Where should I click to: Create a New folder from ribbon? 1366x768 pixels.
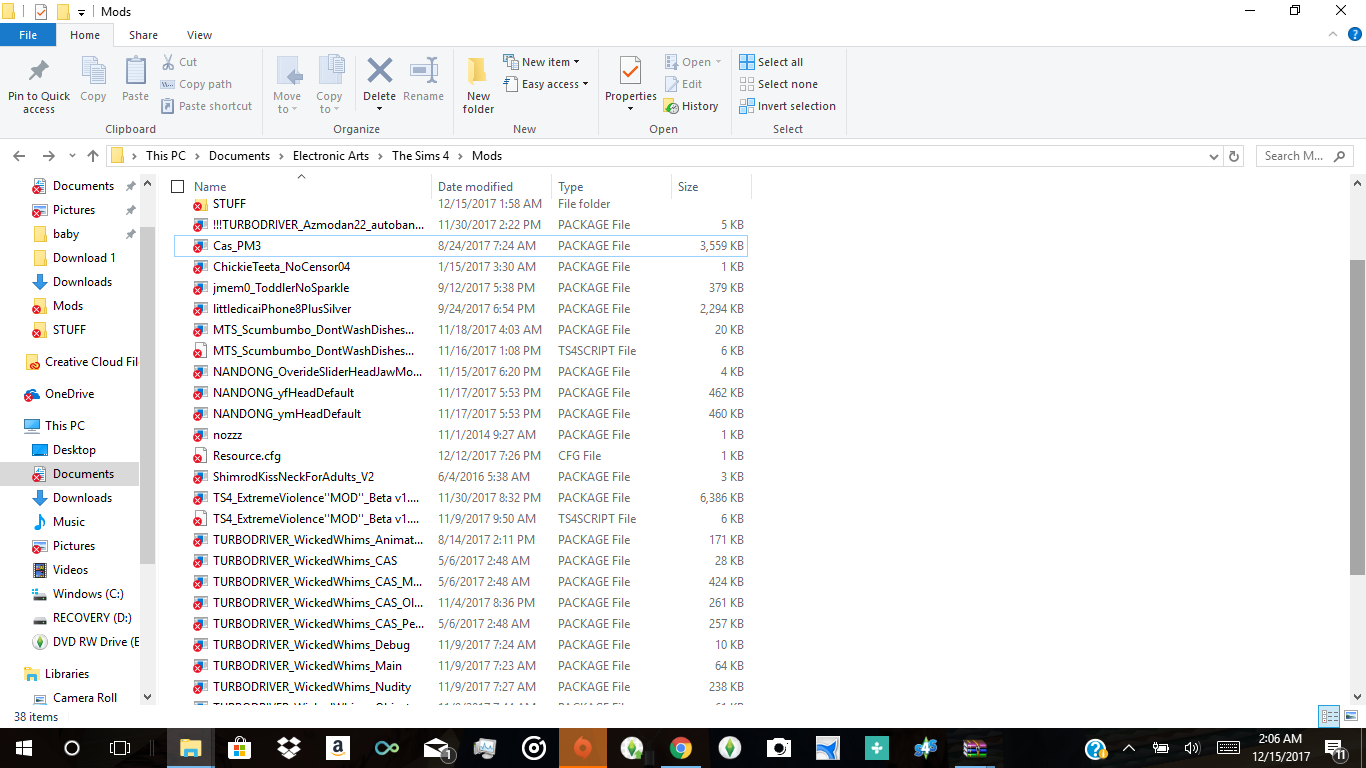[478, 85]
